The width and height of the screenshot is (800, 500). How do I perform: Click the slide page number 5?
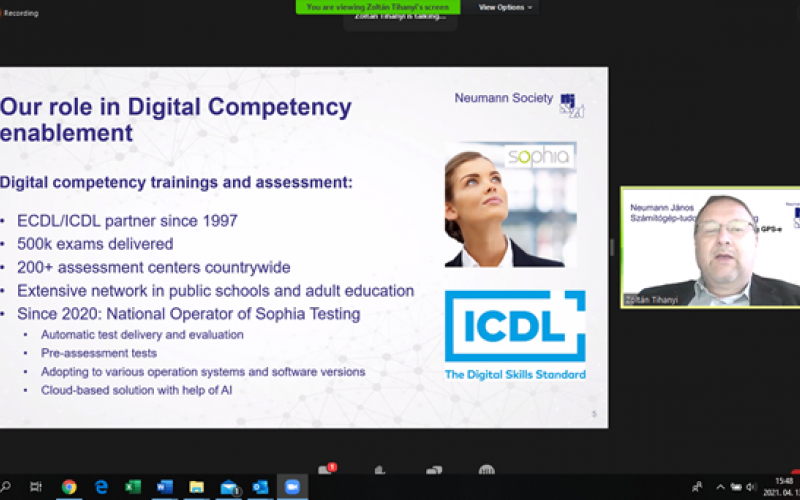click(594, 414)
